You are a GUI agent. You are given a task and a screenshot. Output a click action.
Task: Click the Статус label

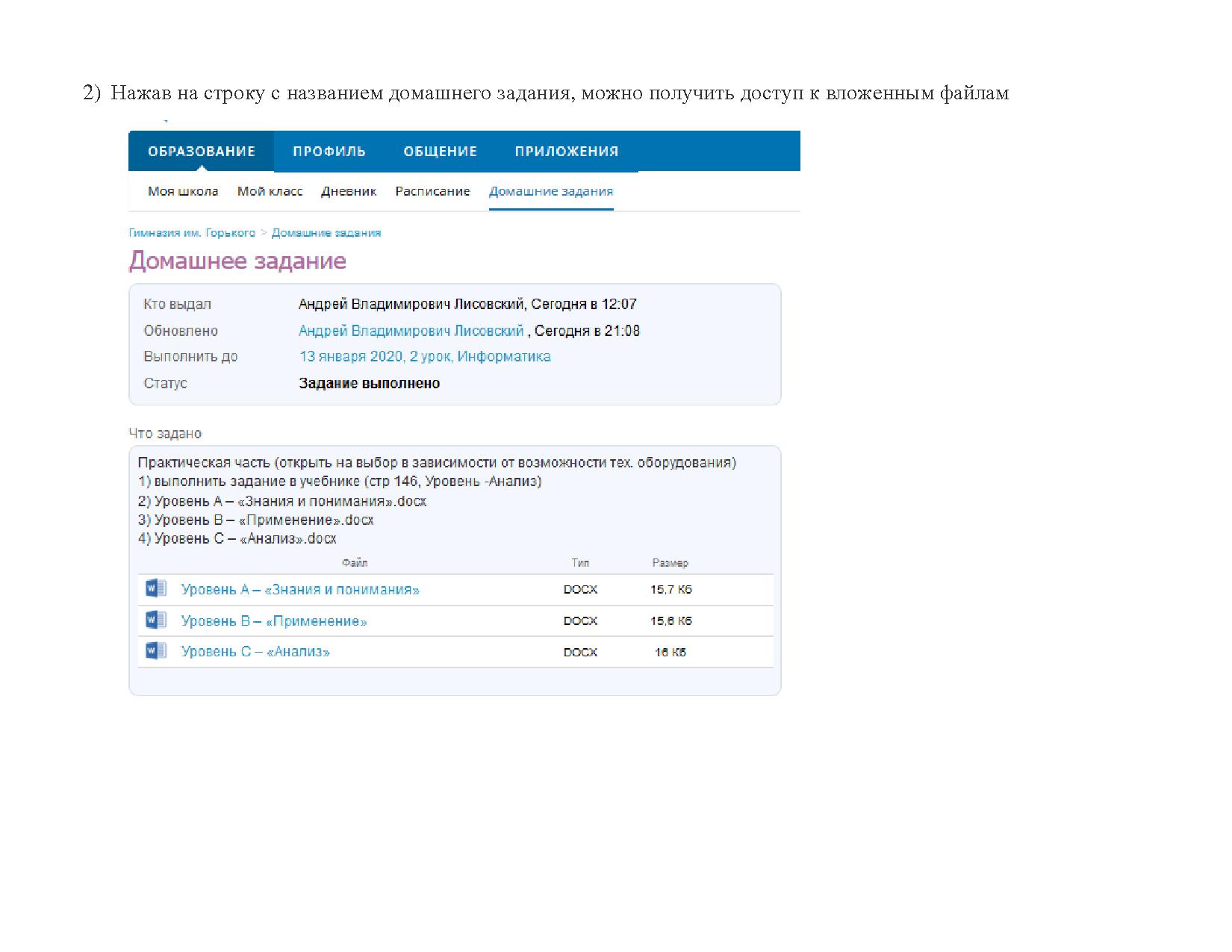coord(165,383)
